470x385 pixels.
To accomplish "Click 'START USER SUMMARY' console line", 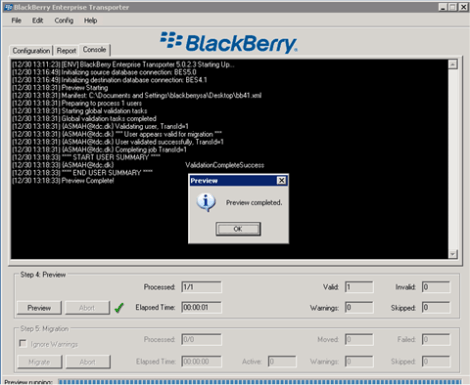I will (x=86, y=157).
